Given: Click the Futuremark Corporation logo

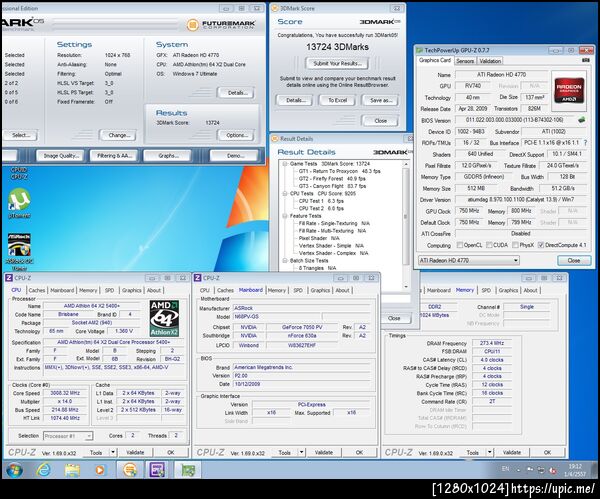Looking at the screenshot, I should pos(221,25).
